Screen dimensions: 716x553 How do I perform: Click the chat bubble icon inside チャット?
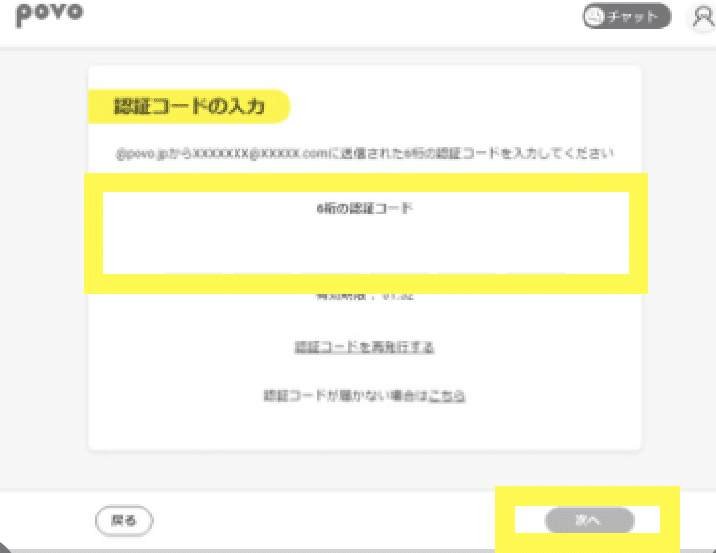pos(595,16)
